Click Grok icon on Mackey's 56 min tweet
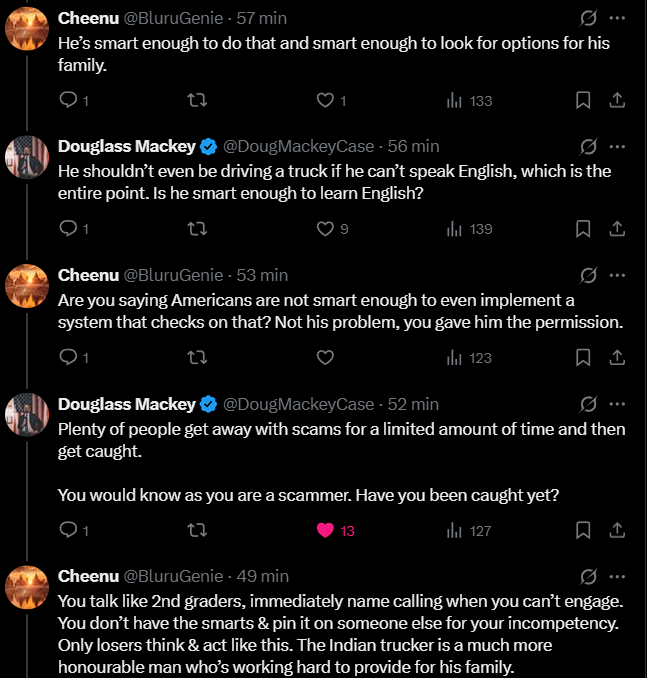 (x=589, y=147)
